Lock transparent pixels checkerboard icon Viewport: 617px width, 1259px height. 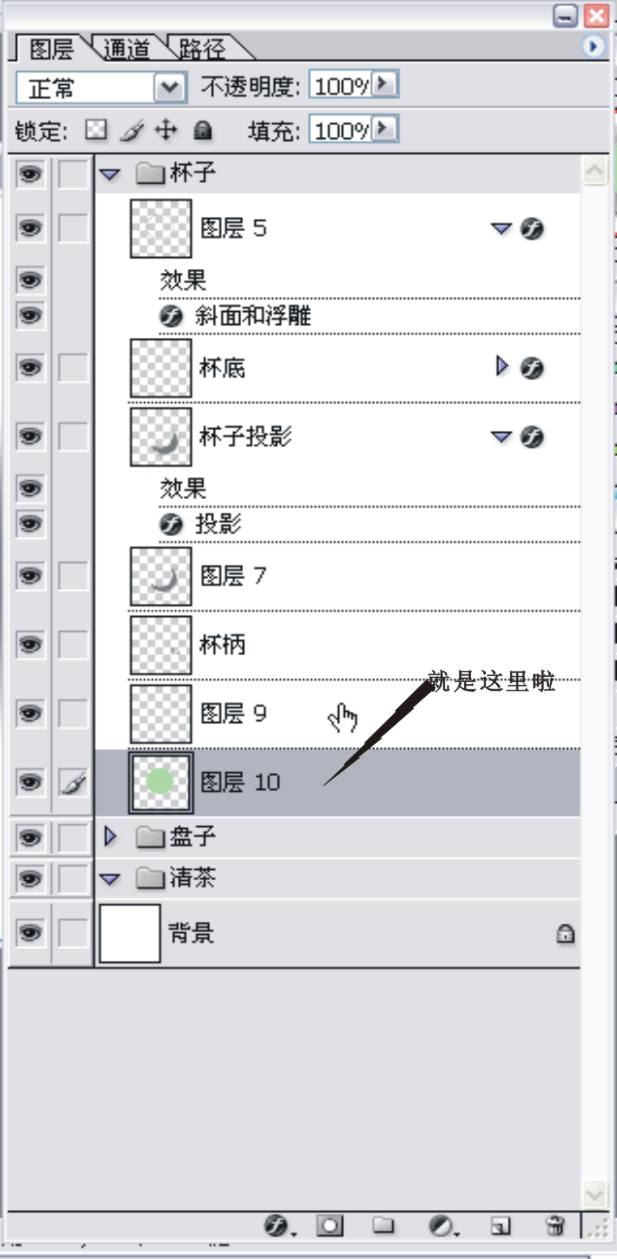click(x=95, y=130)
